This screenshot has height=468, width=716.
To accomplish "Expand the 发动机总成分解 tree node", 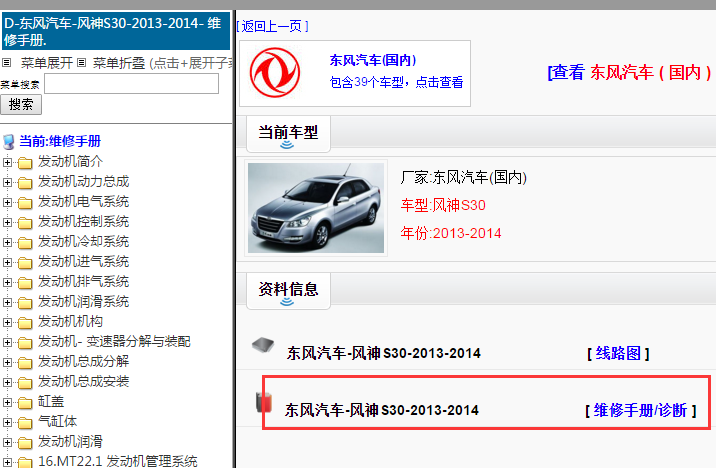I will coord(7,363).
